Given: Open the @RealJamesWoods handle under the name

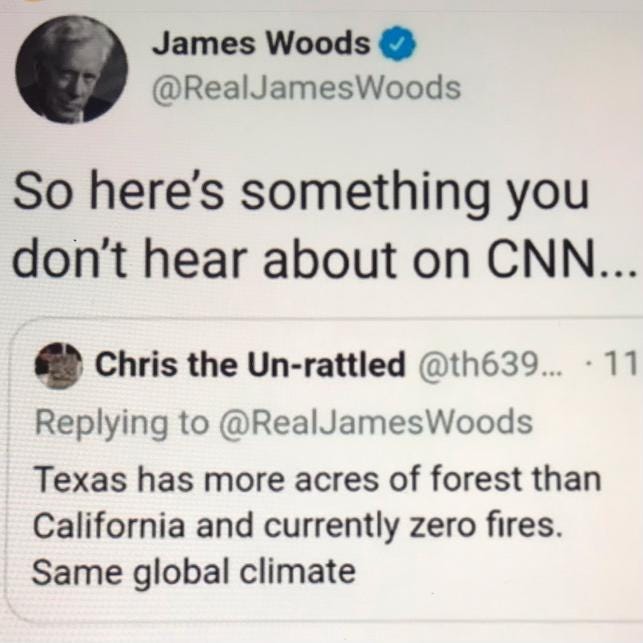Looking at the screenshot, I should click(x=306, y=88).
